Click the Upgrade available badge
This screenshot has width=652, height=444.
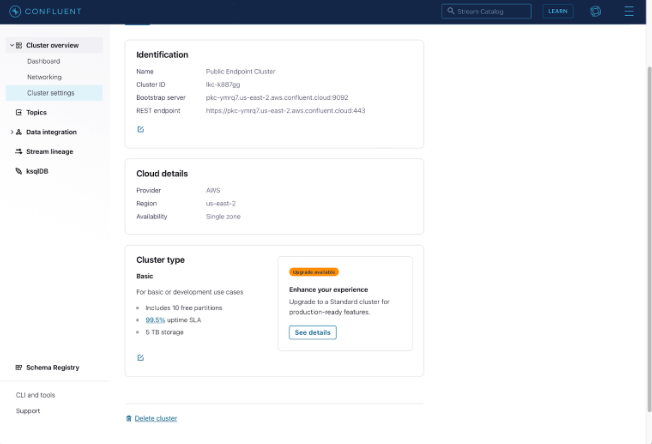tap(314, 272)
